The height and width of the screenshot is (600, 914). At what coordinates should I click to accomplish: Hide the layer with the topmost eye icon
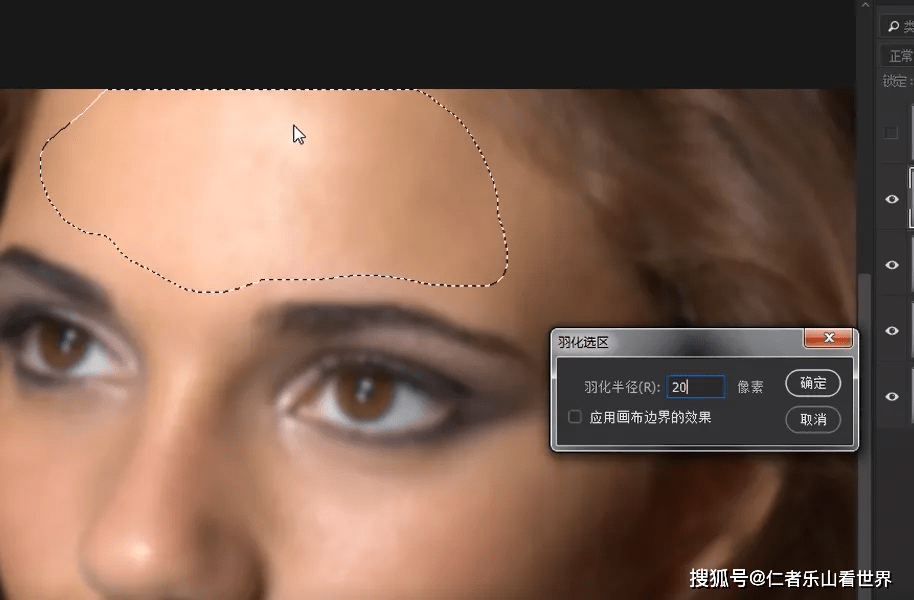(x=892, y=199)
